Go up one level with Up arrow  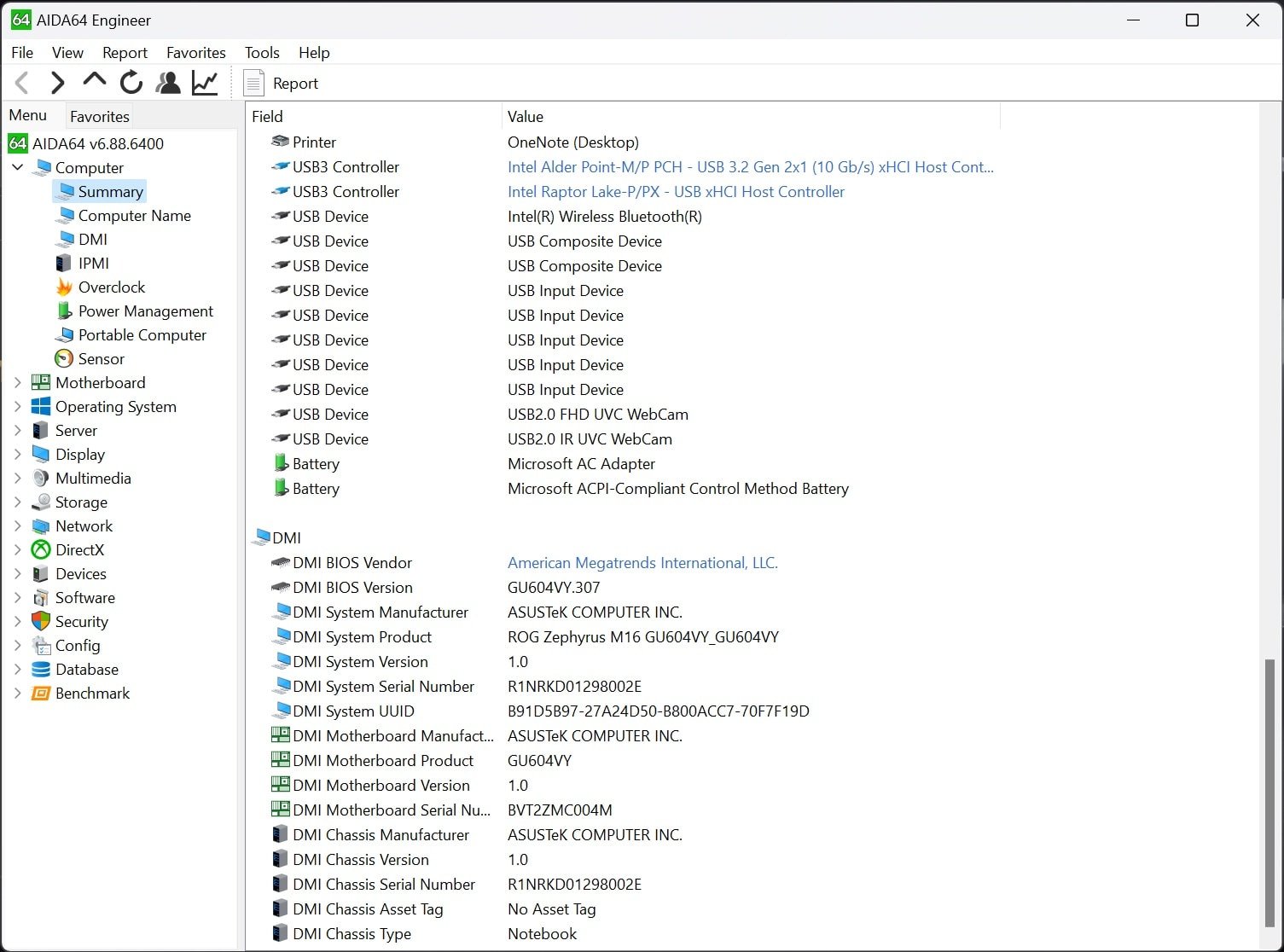click(95, 81)
